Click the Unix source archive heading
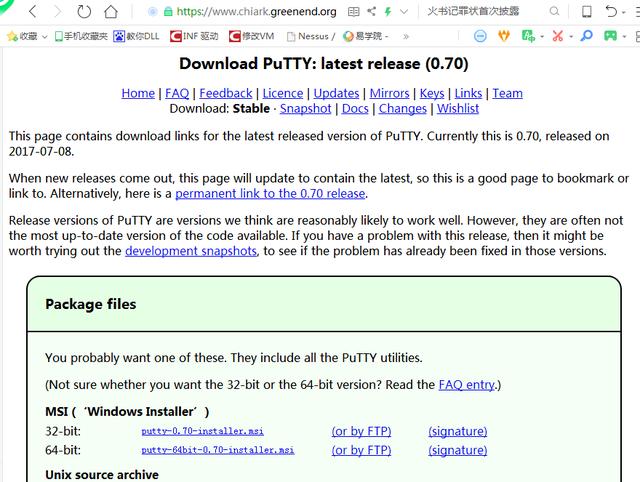This screenshot has height=482, width=640. click(102, 475)
